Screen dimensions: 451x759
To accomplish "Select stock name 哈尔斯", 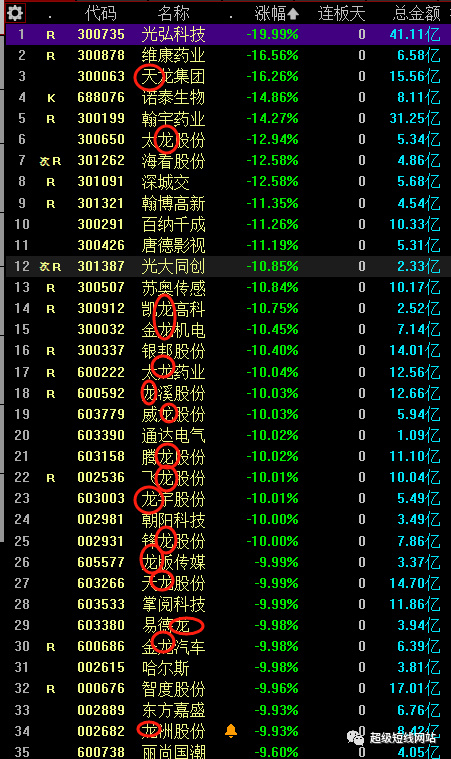I will pyautogui.click(x=165, y=668).
